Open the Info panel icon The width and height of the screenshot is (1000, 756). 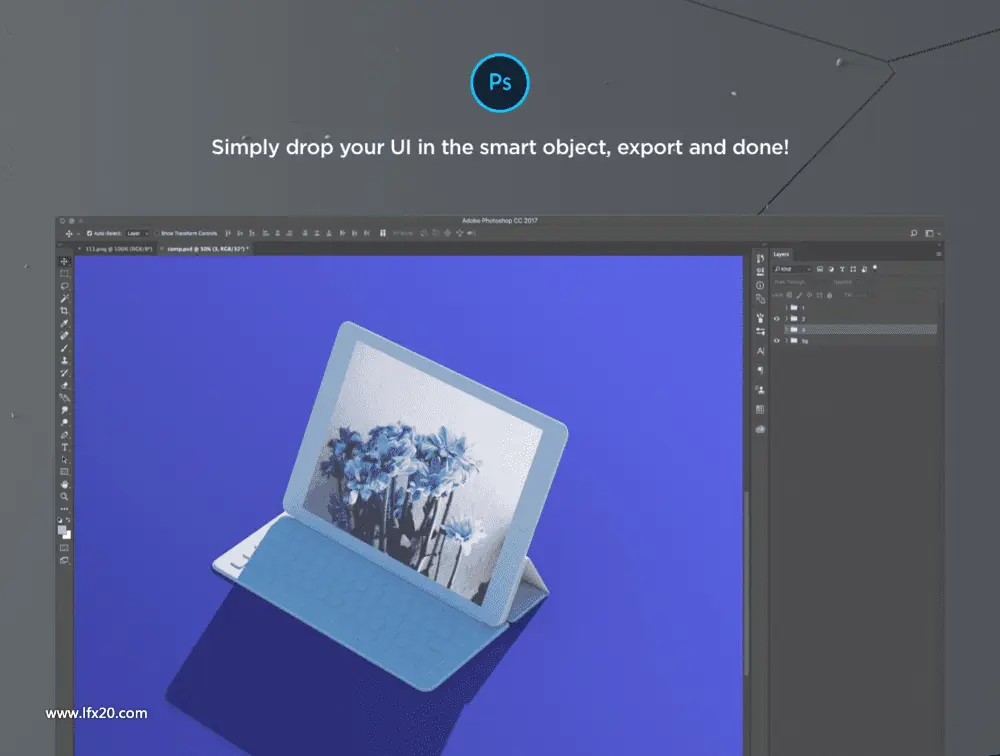click(760, 285)
